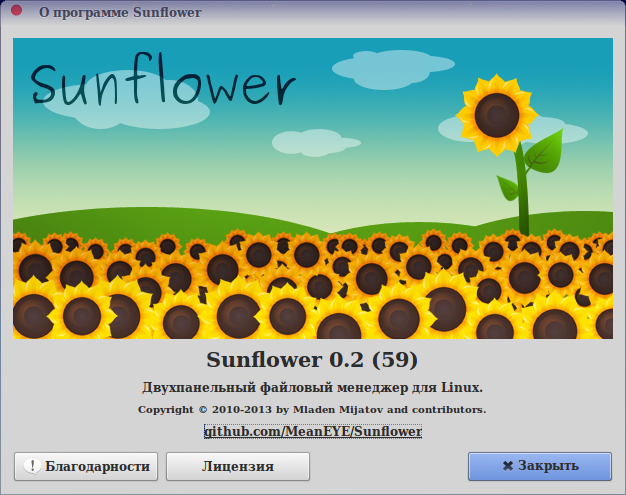
Task: Click the copyright line mentioning Mladen Mijatov
Action: coord(312,410)
